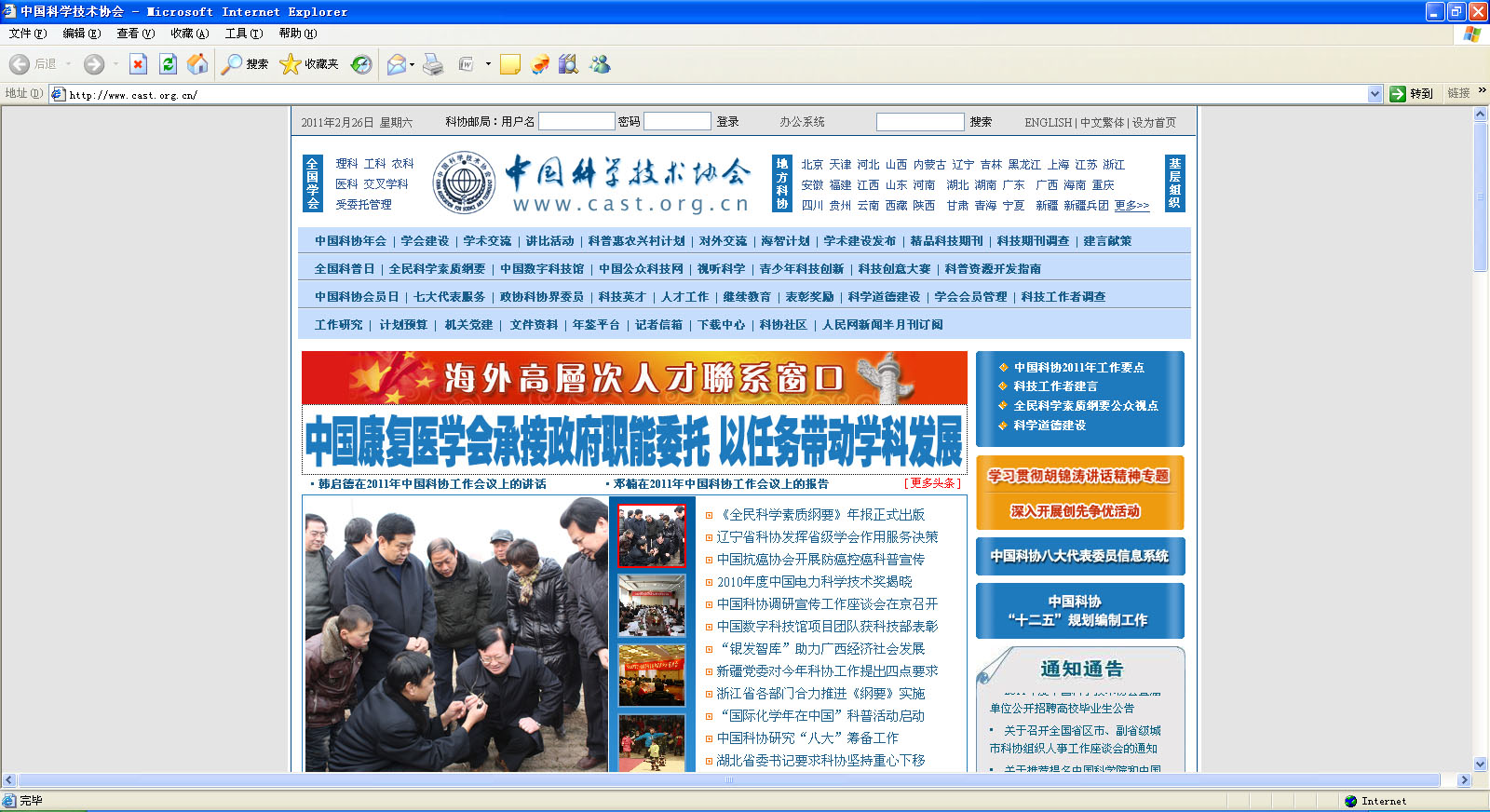Expand the Links (链接) overflow chevron

coord(1482,91)
